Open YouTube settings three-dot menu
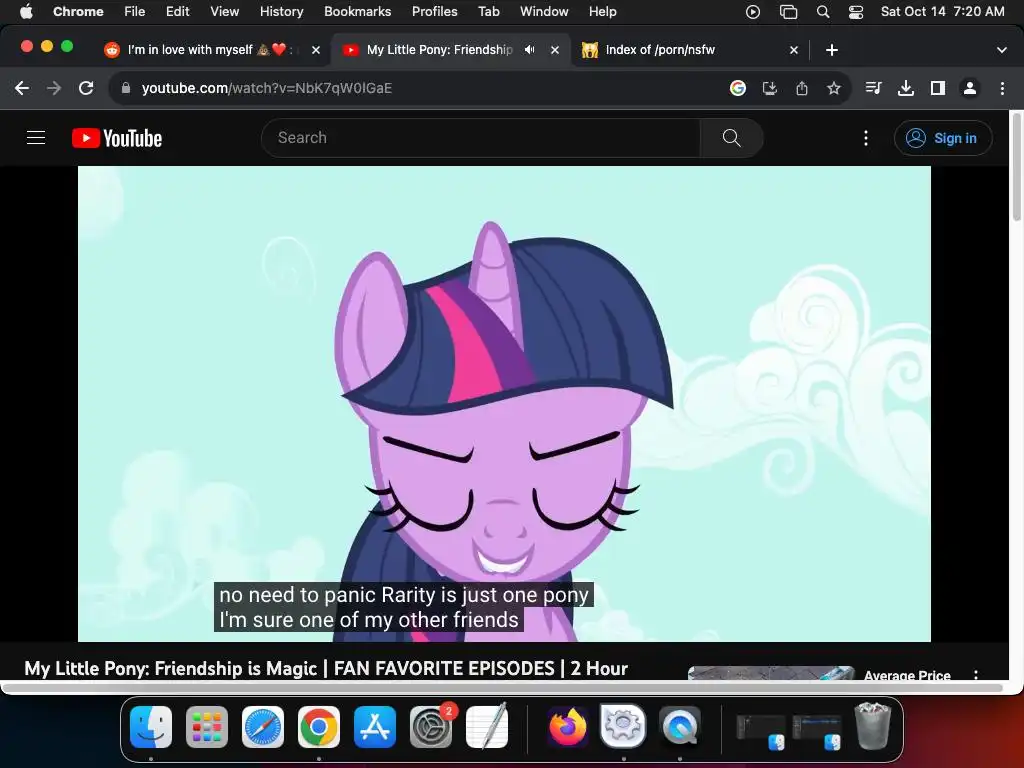1024x768 pixels. [866, 138]
